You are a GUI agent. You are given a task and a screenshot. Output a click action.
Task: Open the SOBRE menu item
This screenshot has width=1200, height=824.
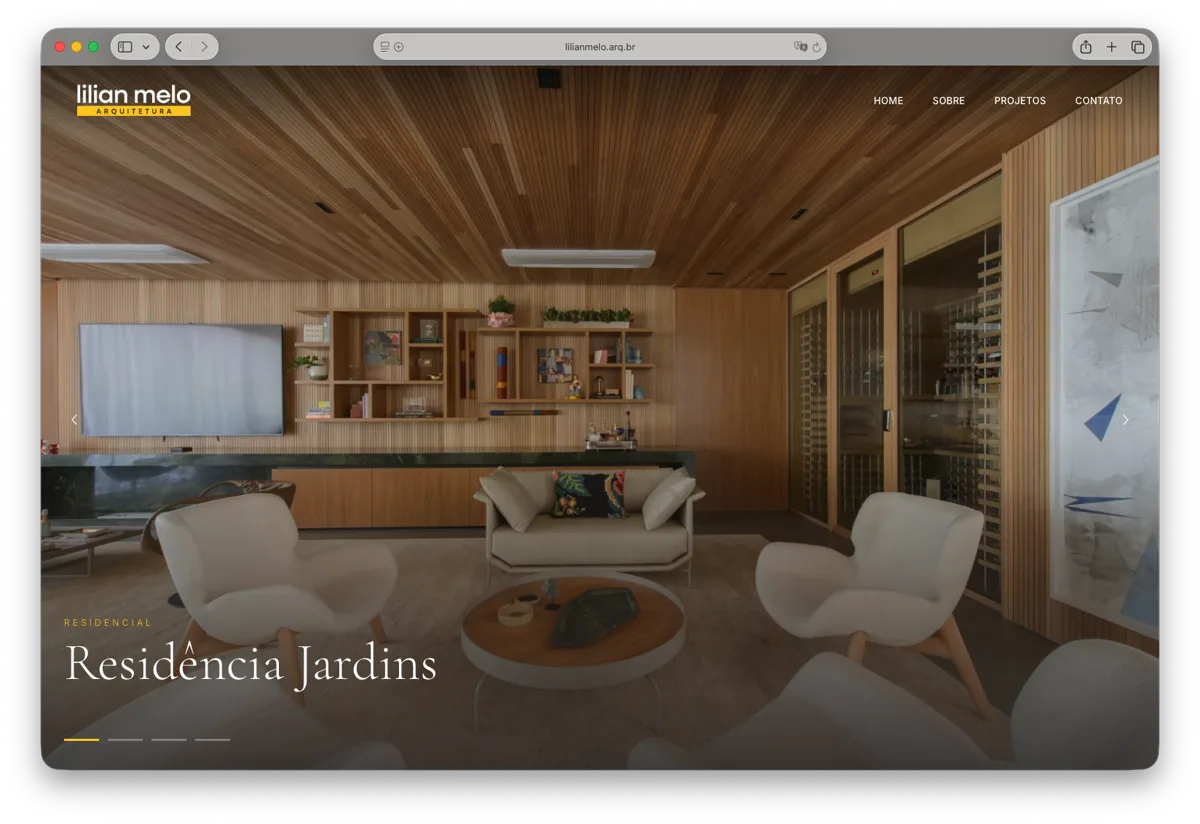click(948, 101)
